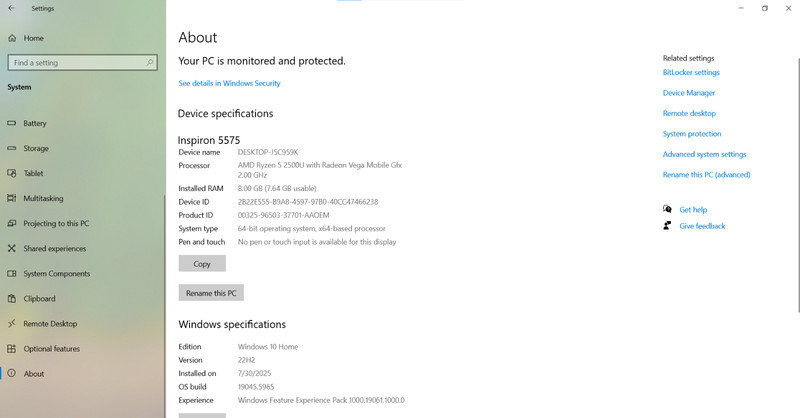Select the Projecting to this PC icon

click(x=12, y=224)
